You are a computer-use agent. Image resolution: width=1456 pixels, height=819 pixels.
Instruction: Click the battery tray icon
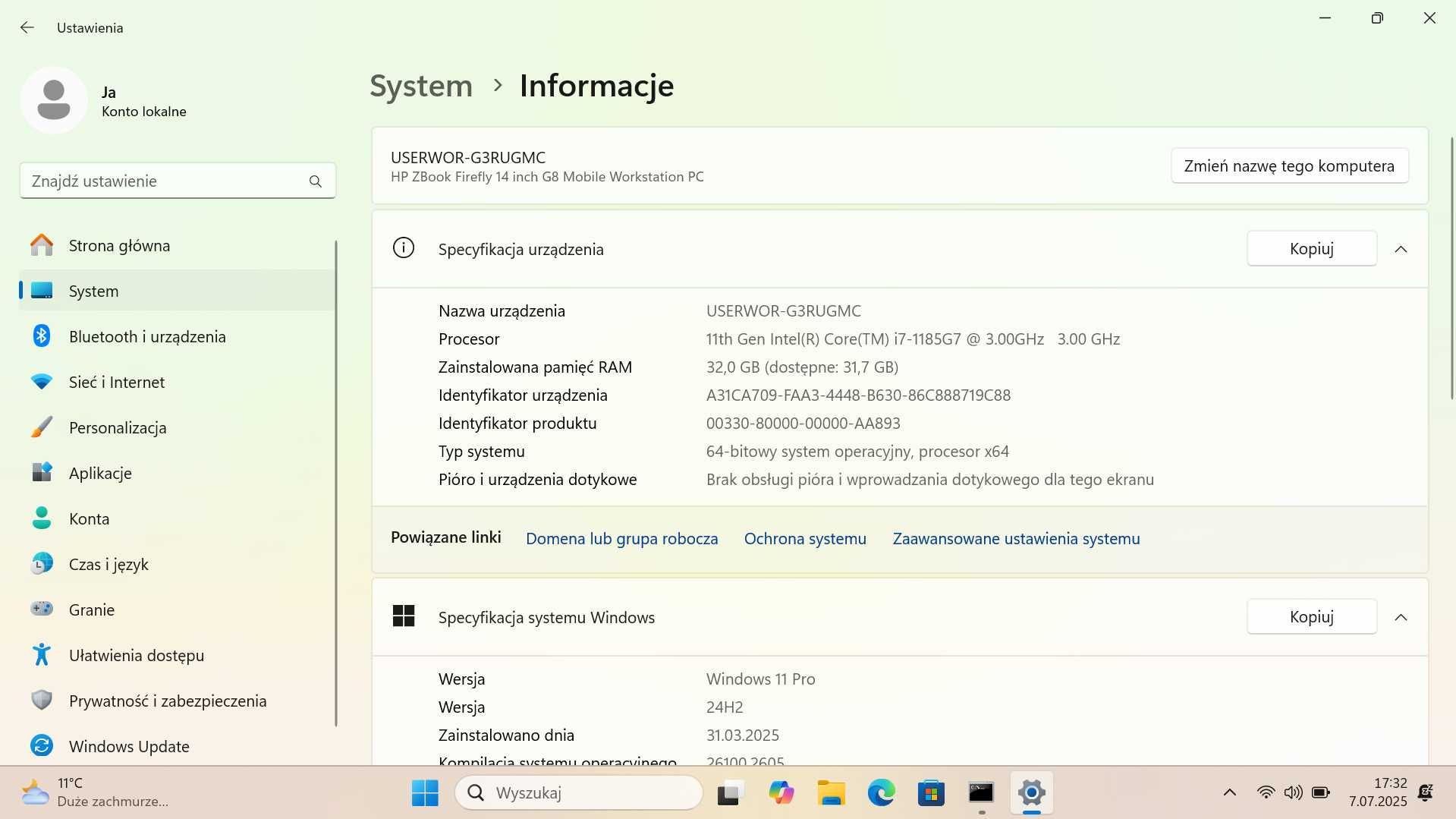[1321, 792]
